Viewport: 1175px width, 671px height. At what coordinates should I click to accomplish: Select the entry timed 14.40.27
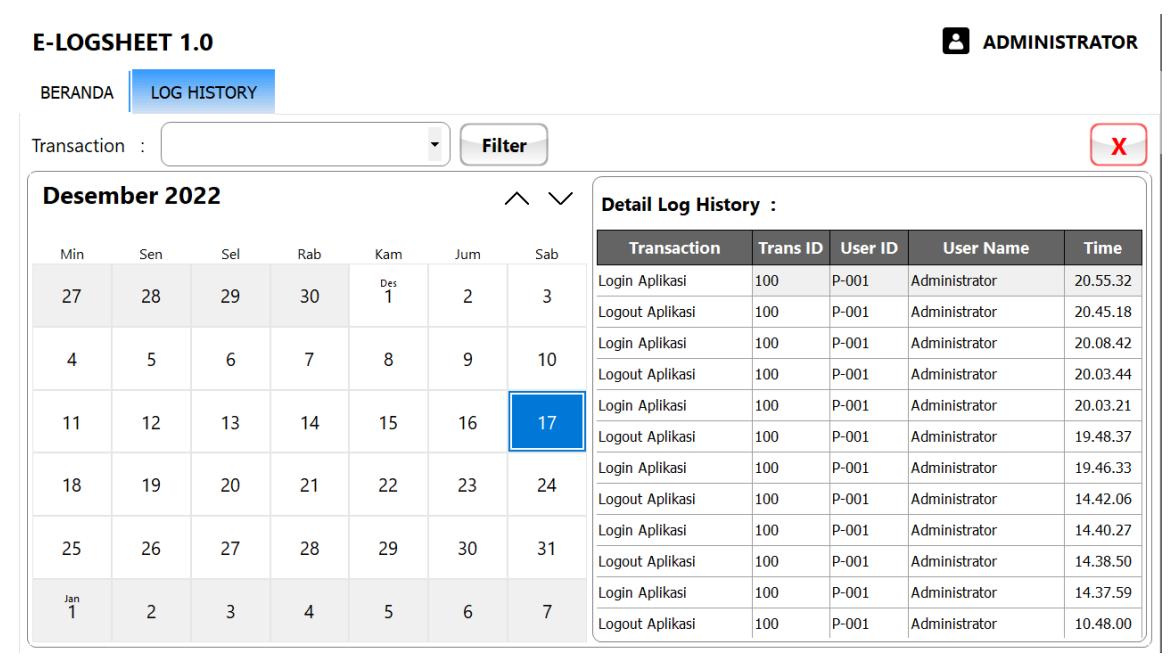869,529
